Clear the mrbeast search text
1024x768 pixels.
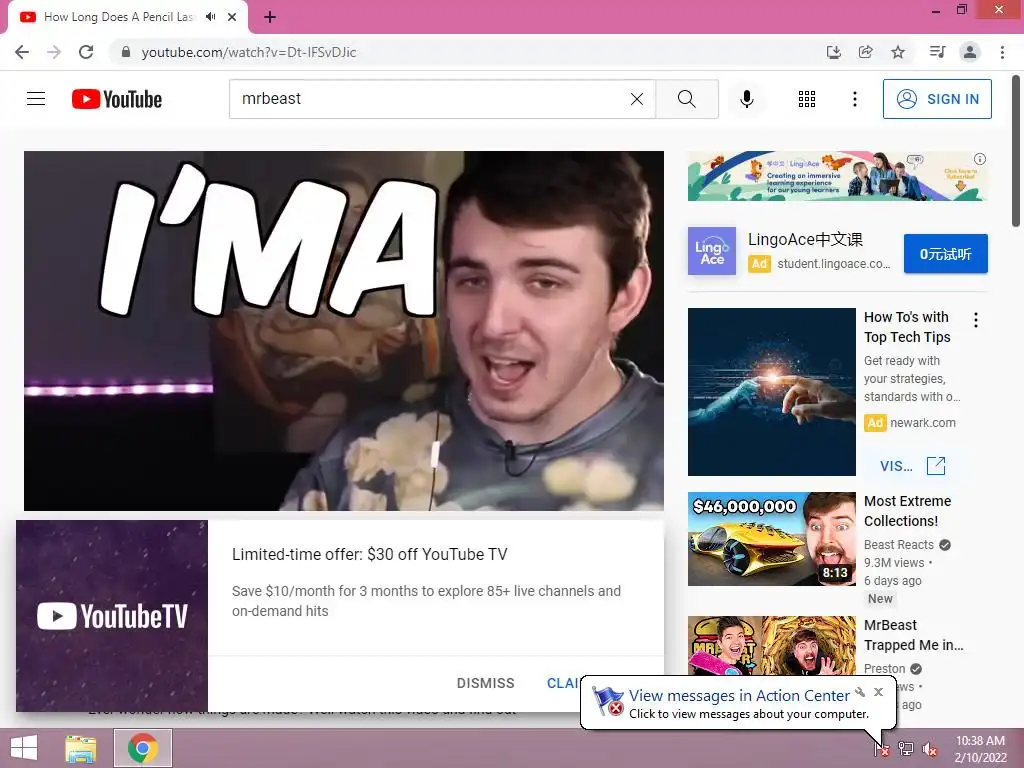pyautogui.click(x=637, y=99)
